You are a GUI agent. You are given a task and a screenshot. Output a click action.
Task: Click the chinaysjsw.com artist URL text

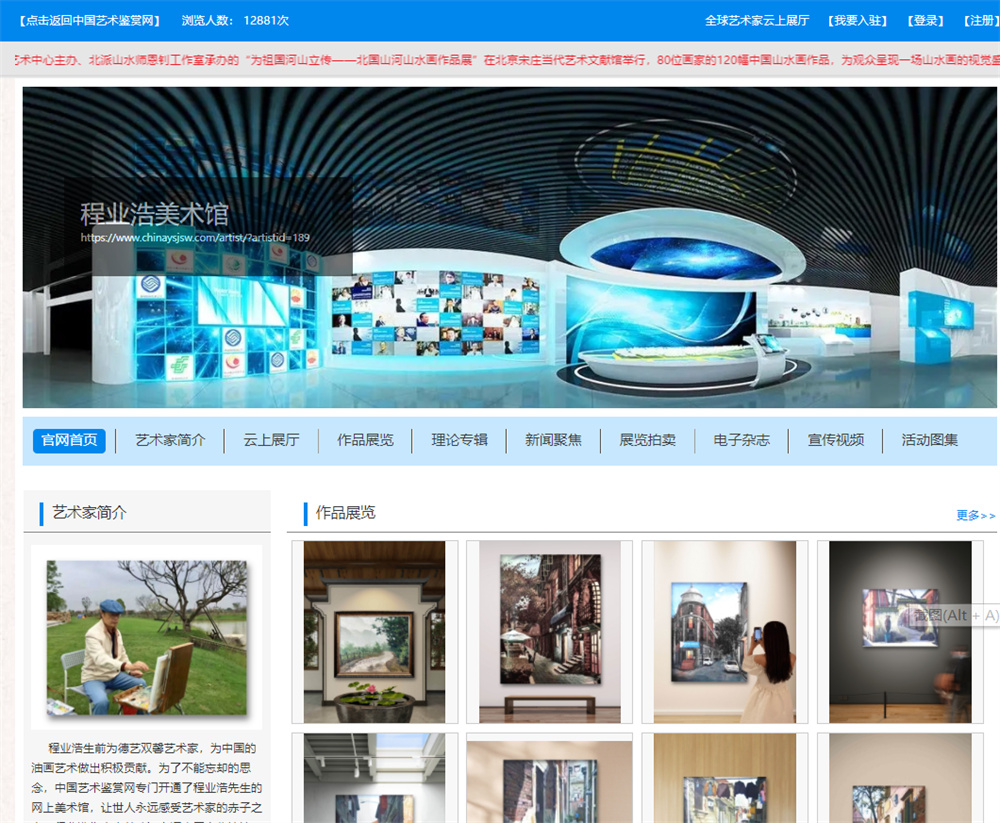click(195, 238)
